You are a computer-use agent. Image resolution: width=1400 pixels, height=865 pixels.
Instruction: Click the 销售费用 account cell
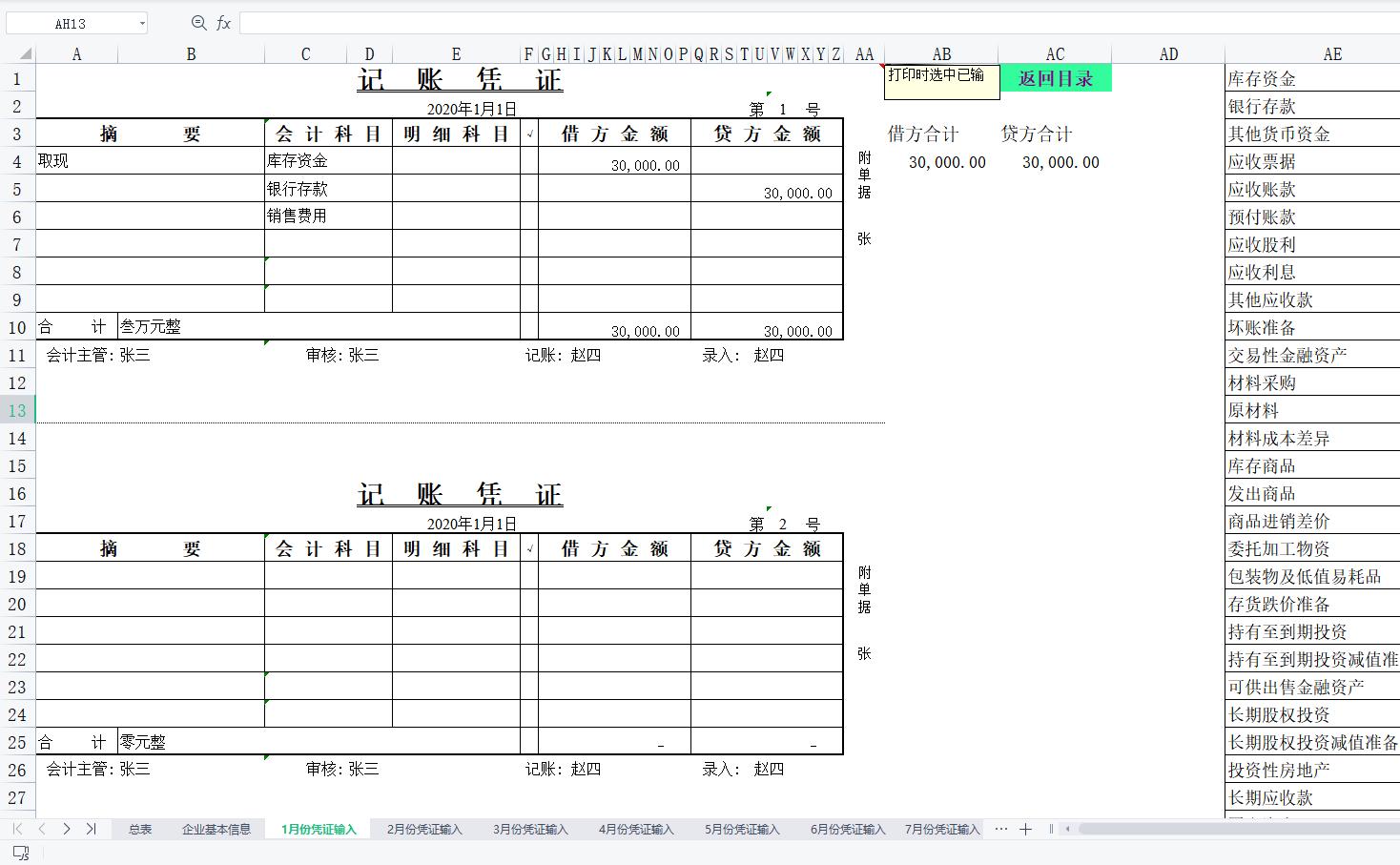coord(328,216)
